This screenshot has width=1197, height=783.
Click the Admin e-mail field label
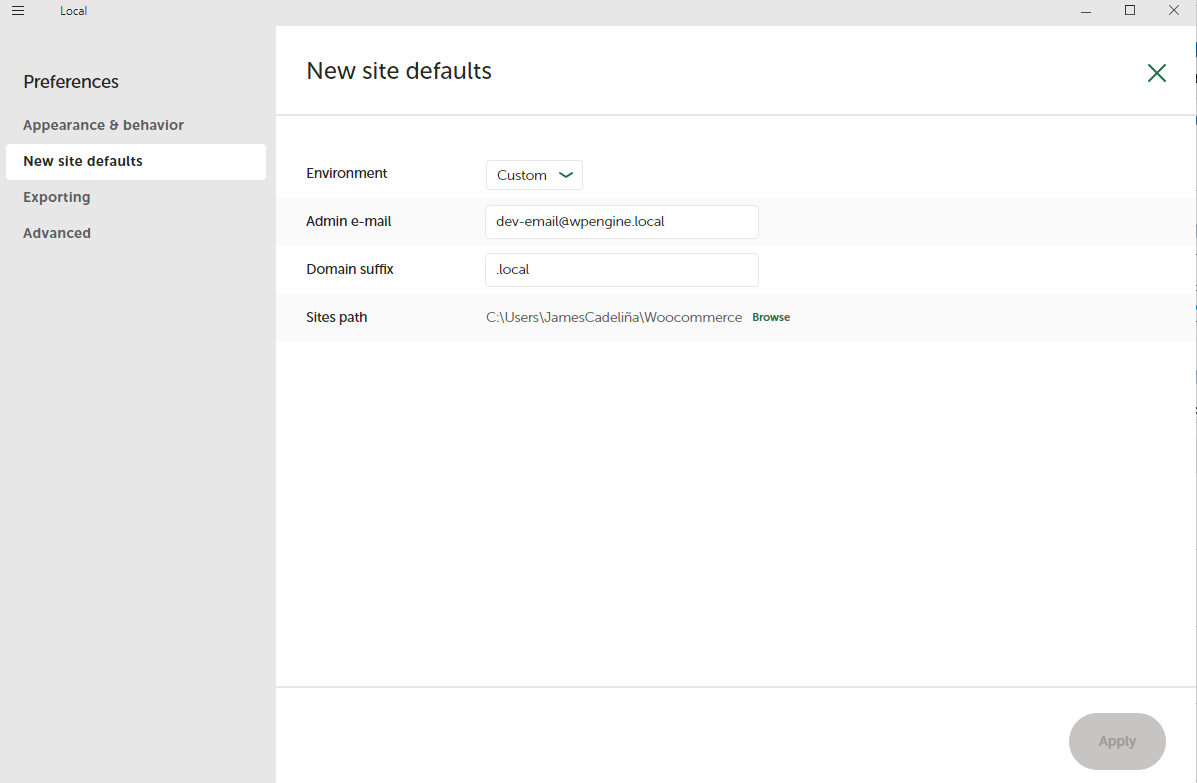pyautogui.click(x=349, y=221)
